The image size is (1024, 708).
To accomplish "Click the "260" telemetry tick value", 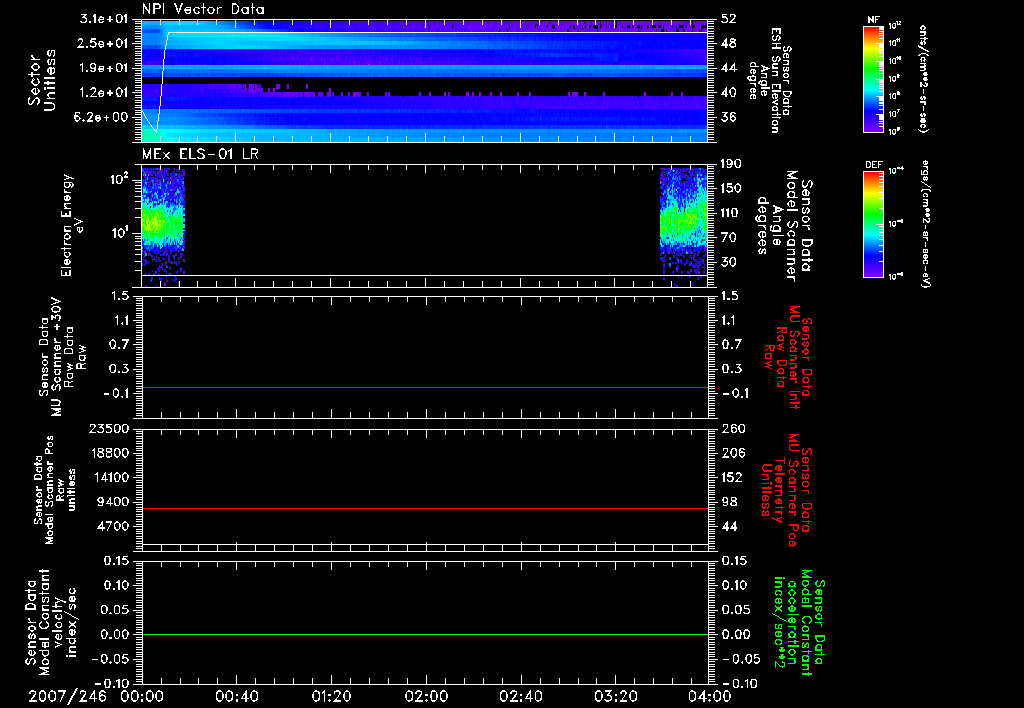I will (733, 428).
